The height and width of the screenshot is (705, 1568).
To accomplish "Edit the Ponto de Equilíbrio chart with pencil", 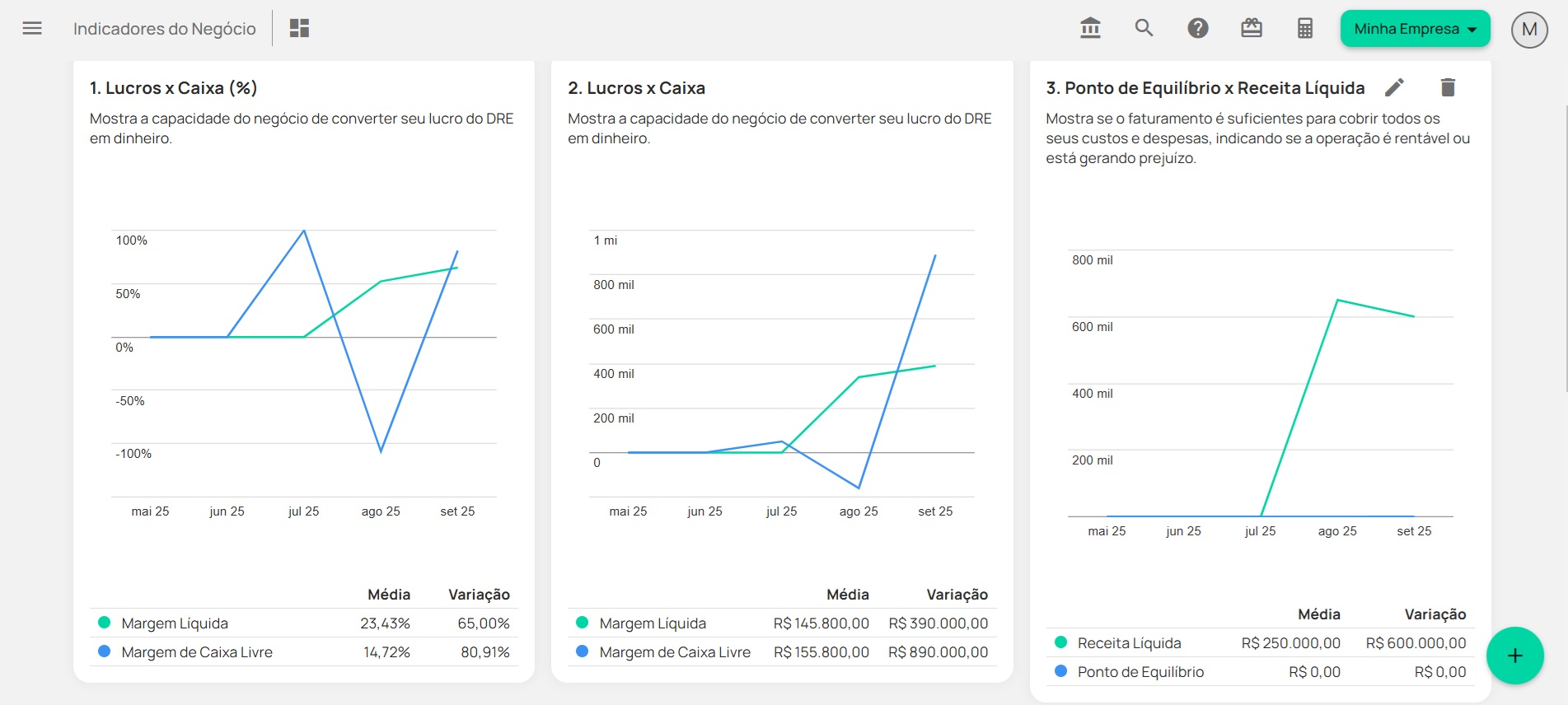I will point(1394,87).
